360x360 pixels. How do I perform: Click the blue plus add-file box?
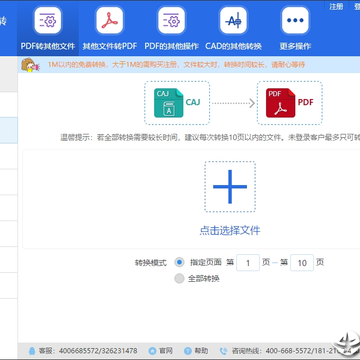230,187
